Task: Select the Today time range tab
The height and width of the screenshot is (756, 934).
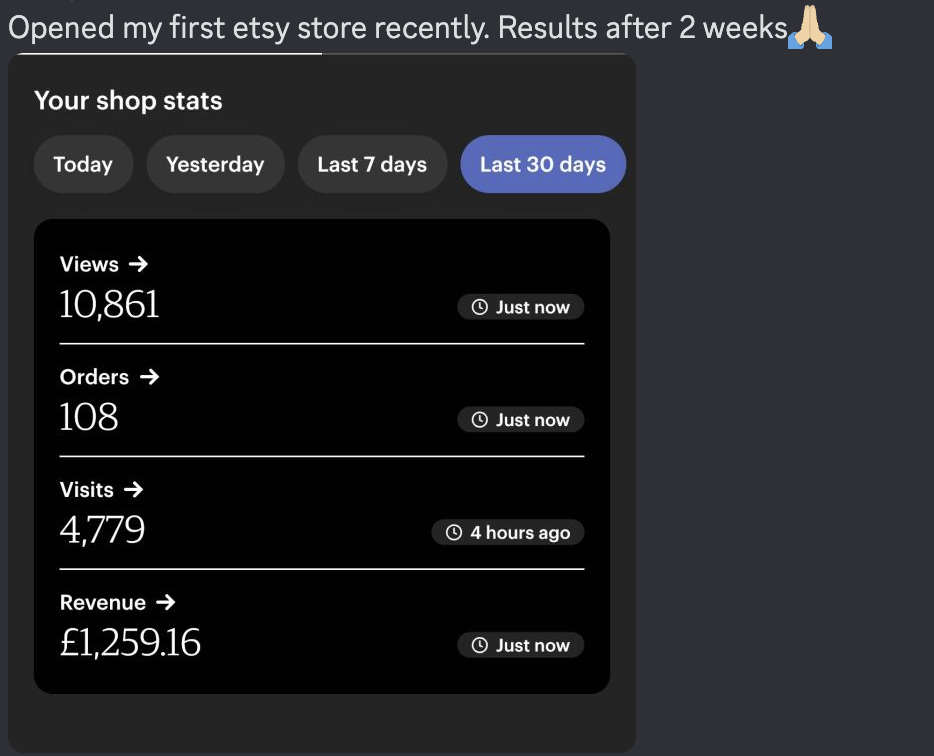Action: point(83,164)
